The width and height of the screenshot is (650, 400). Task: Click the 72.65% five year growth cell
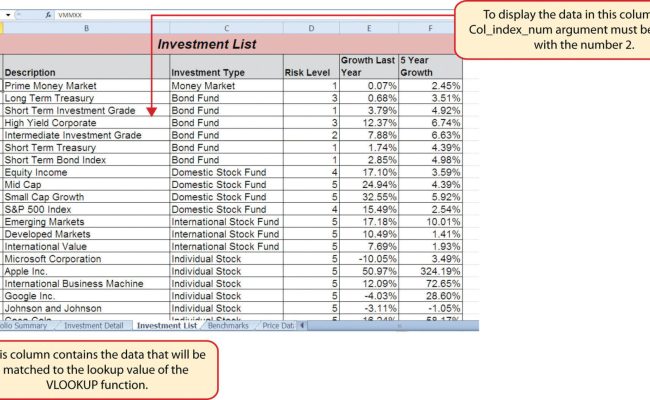430,284
